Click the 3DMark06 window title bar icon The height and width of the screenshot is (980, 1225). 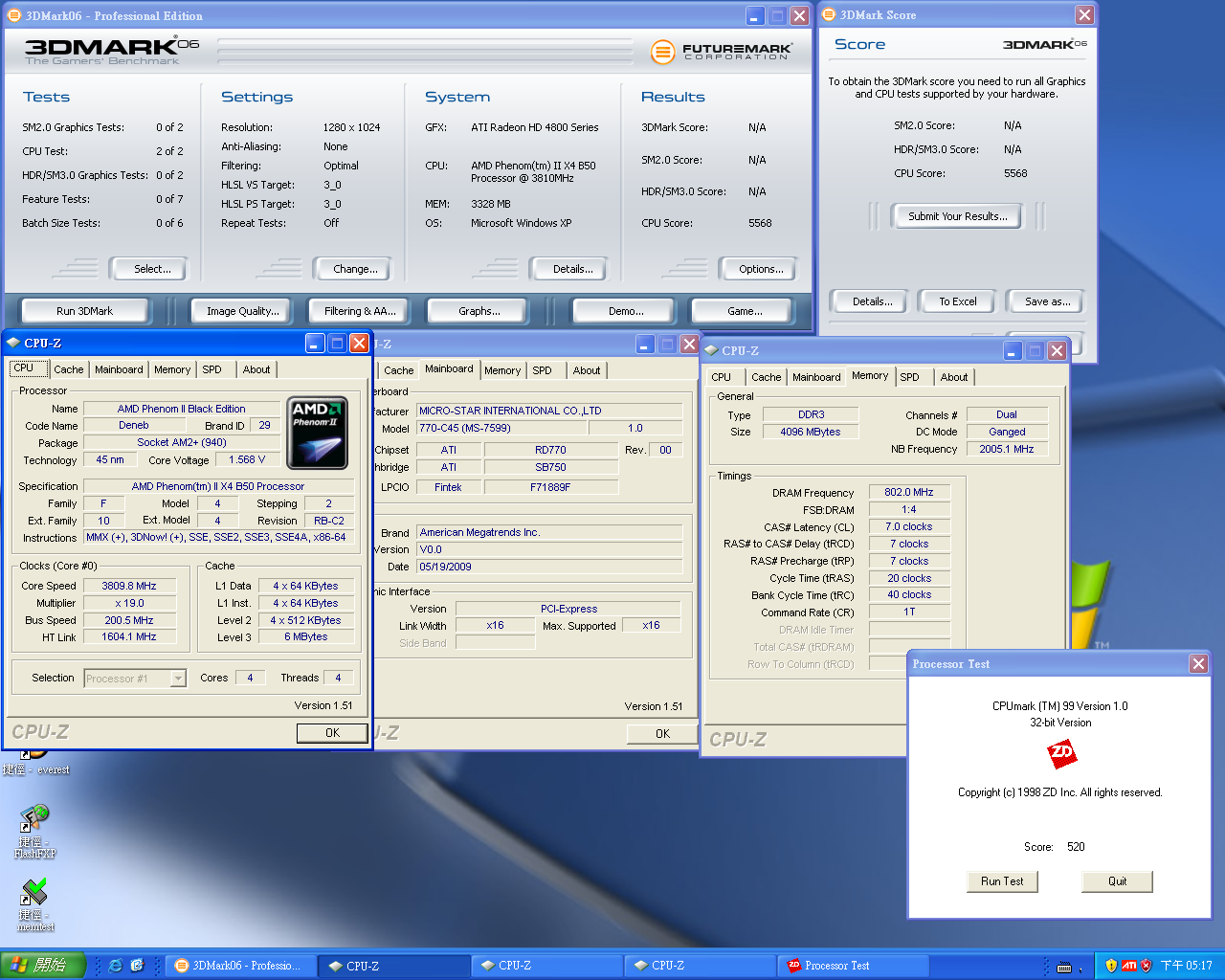[x=14, y=15]
